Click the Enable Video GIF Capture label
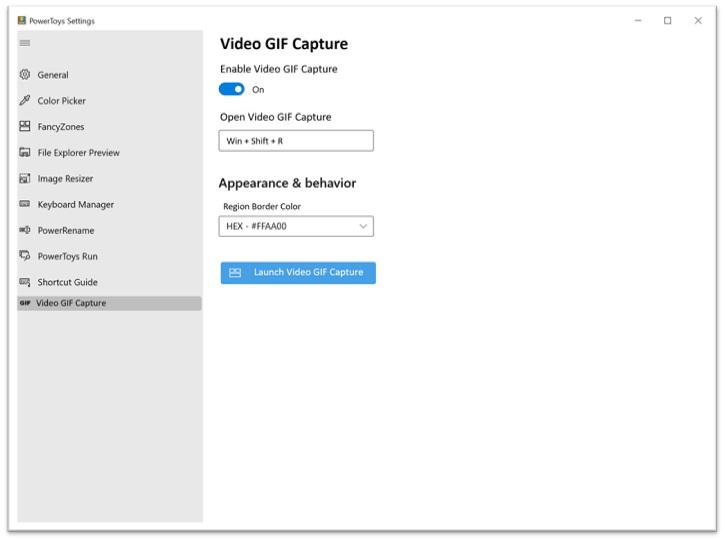Screen dimensions: 725x541 (279, 69)
